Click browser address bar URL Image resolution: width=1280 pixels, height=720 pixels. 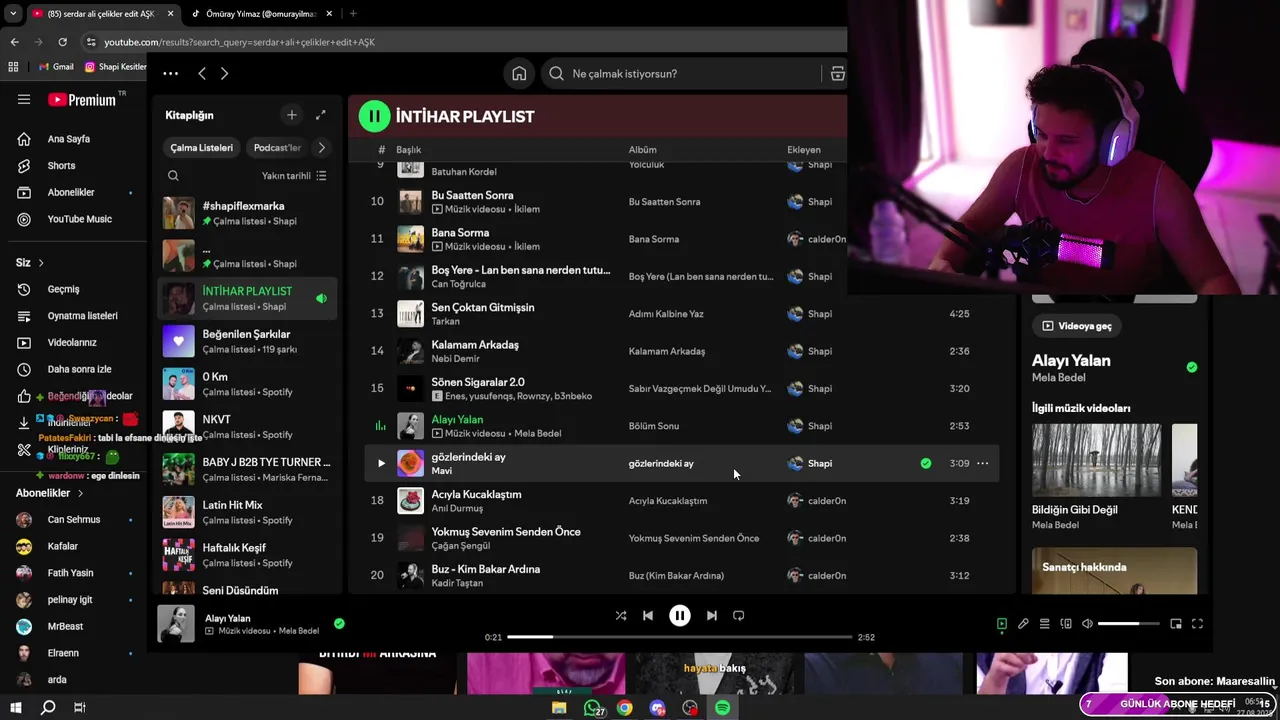(x=240, y=42)
